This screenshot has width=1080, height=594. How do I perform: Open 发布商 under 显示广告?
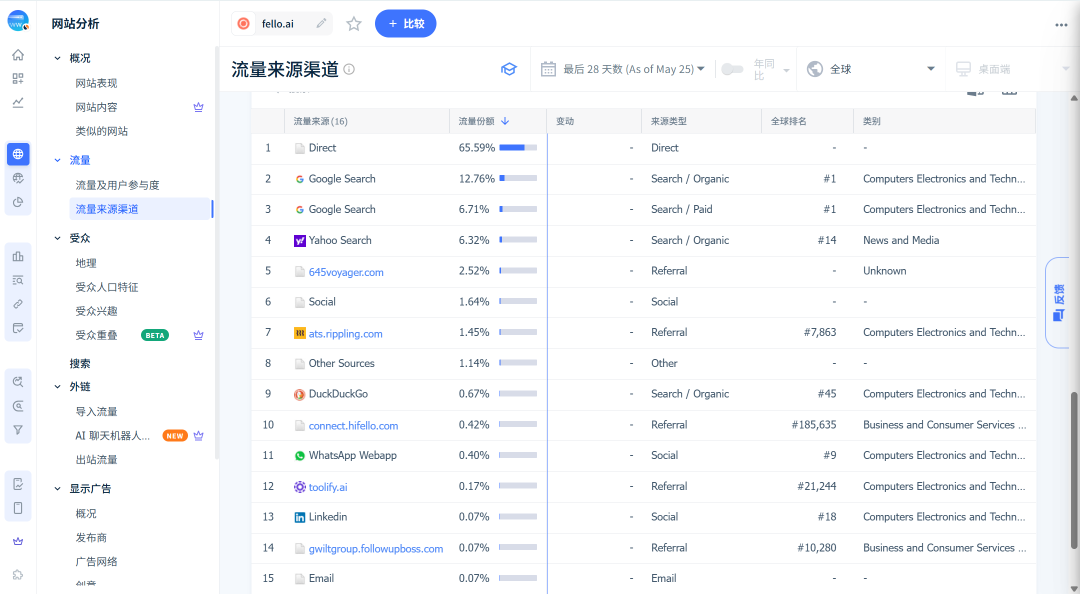[x=91, y=537]
